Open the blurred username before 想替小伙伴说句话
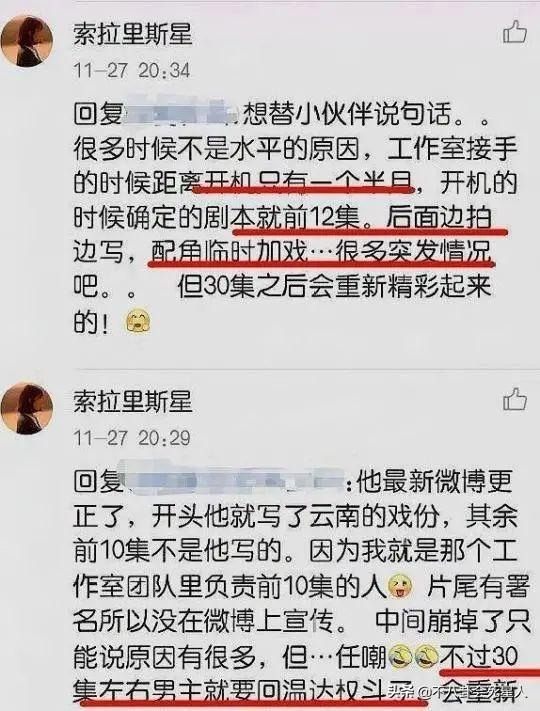Screen dimensions: 540x711 pos(181,112)
